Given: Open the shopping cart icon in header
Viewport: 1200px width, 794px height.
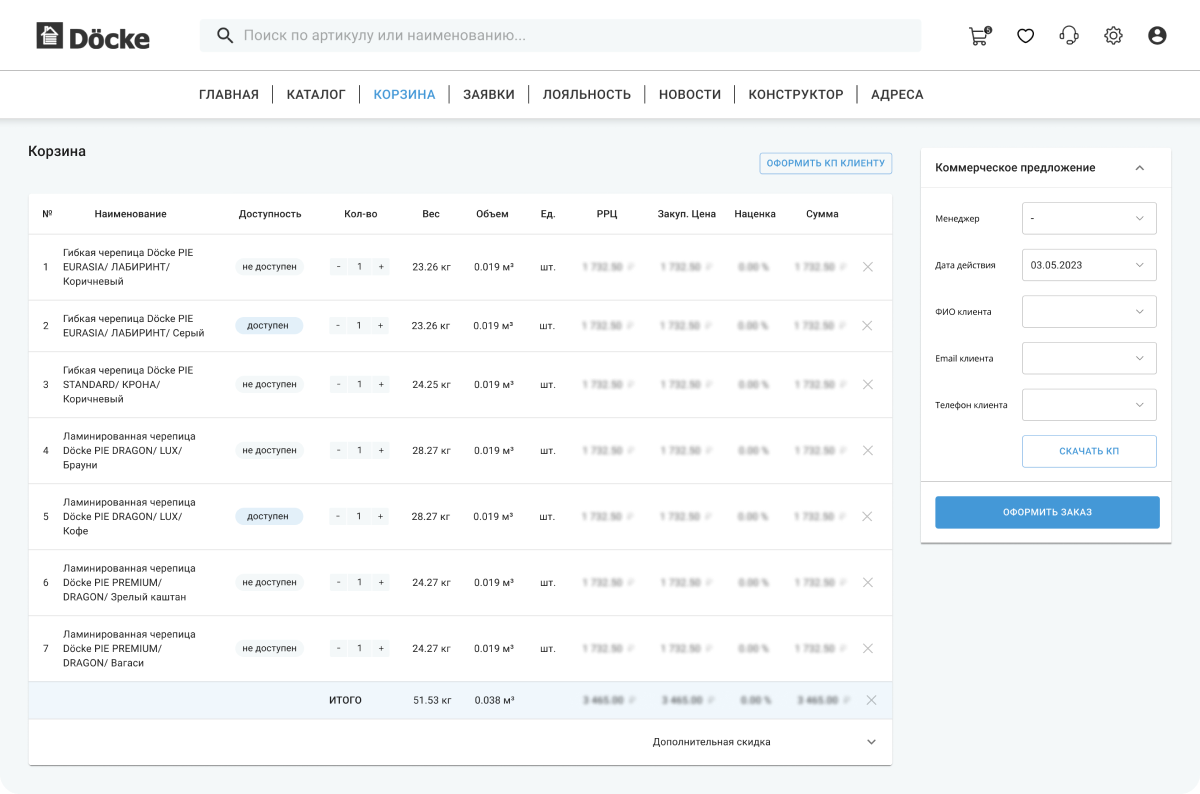Looking at the screenshot, I should click(980, 36).
